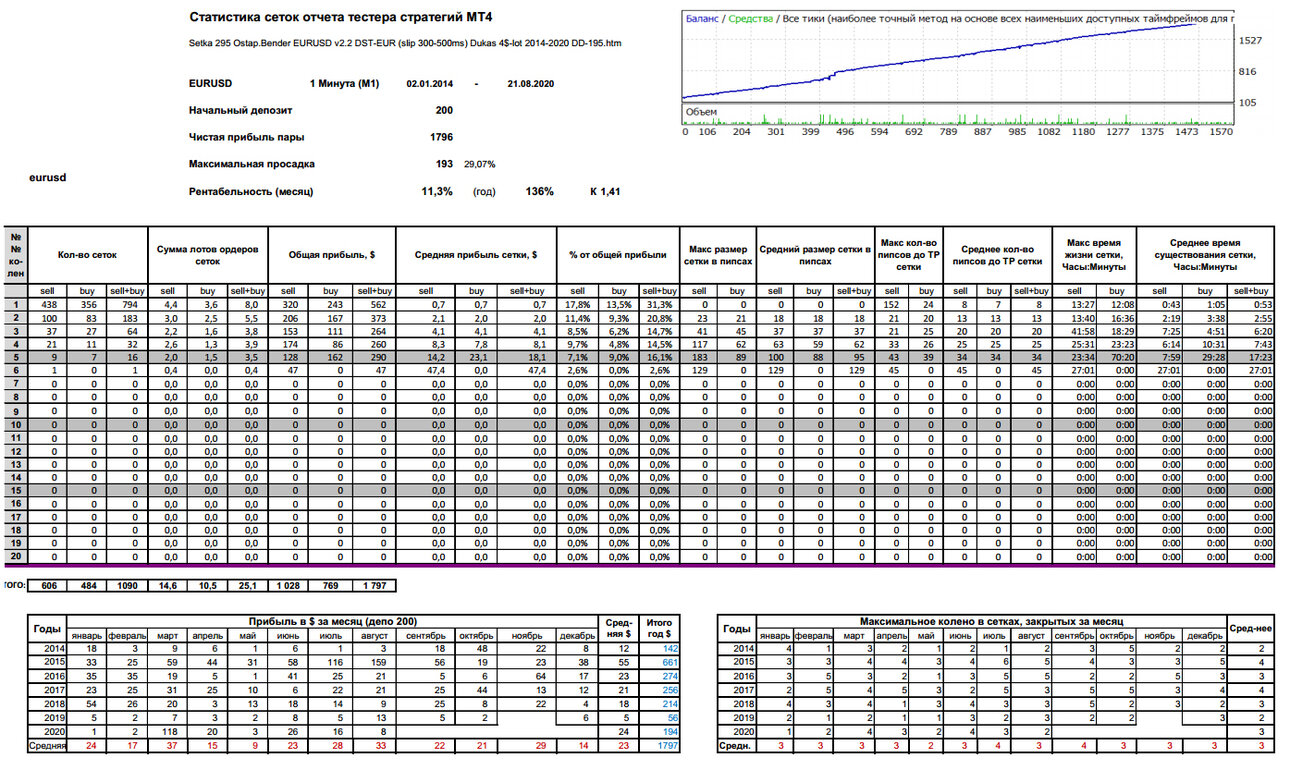Click the 'Макс время жизни сетки' header

[1094, 255]
